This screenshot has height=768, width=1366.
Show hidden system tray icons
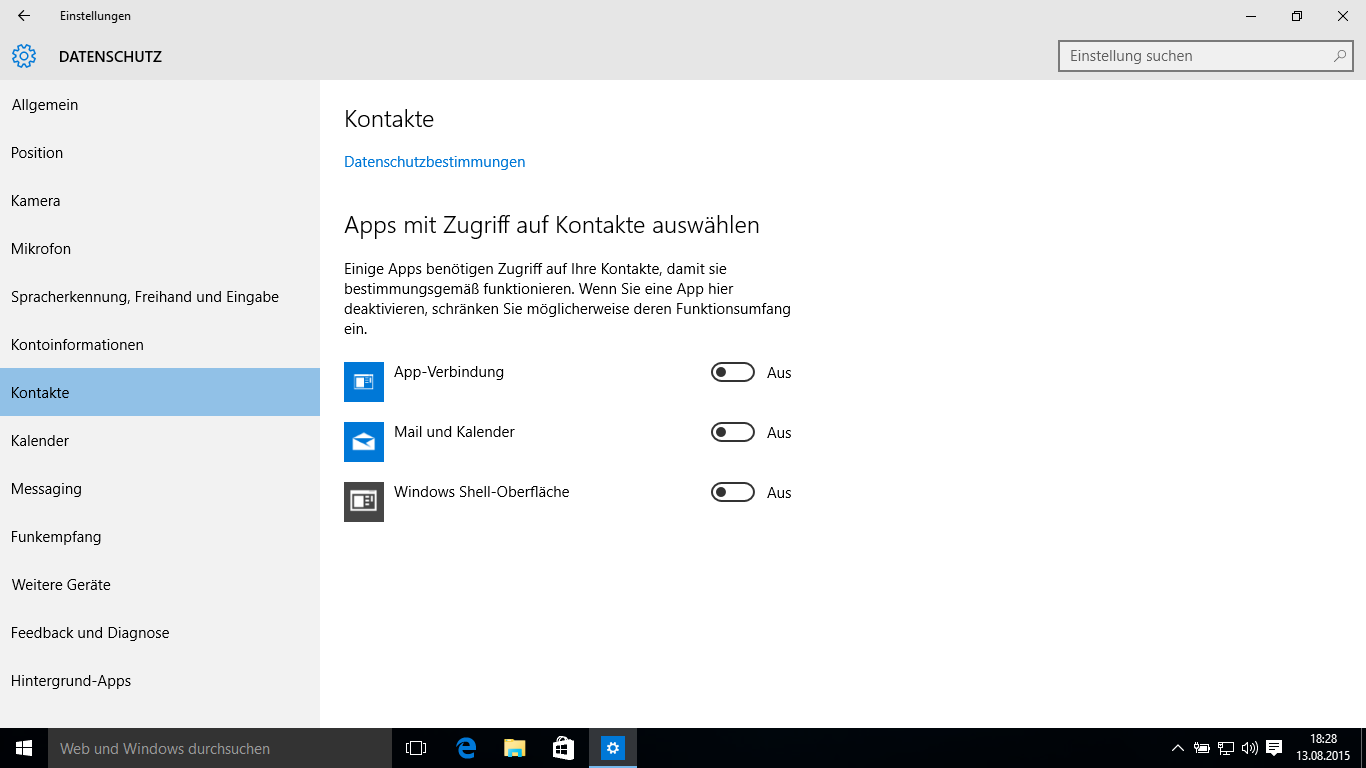click(x=1177, y=748)
